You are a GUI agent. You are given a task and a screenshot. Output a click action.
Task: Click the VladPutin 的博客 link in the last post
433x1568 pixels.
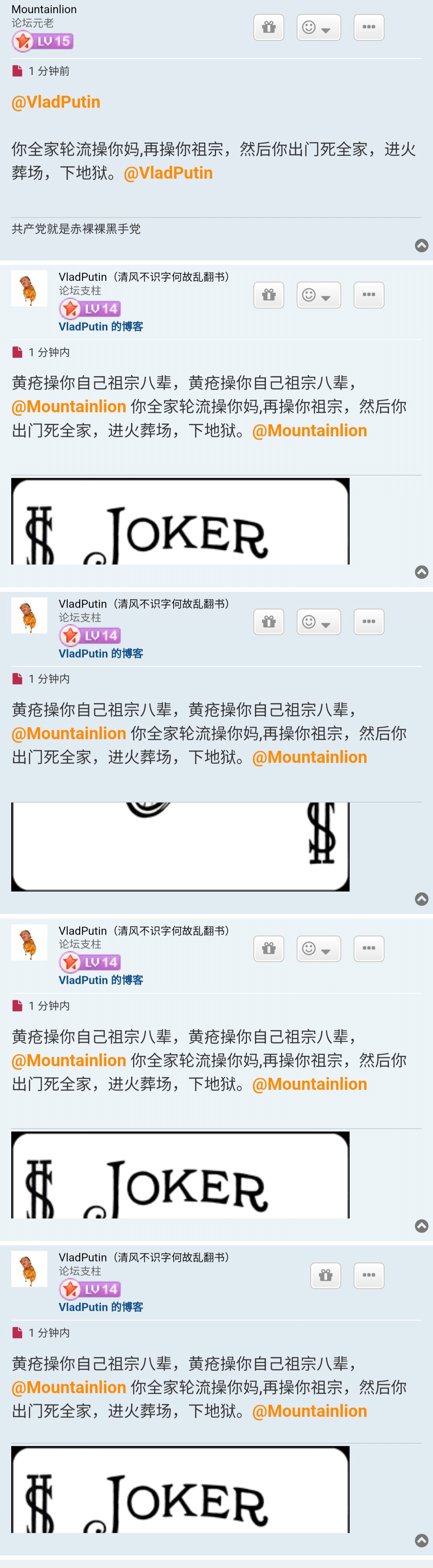pos(101,1307)
